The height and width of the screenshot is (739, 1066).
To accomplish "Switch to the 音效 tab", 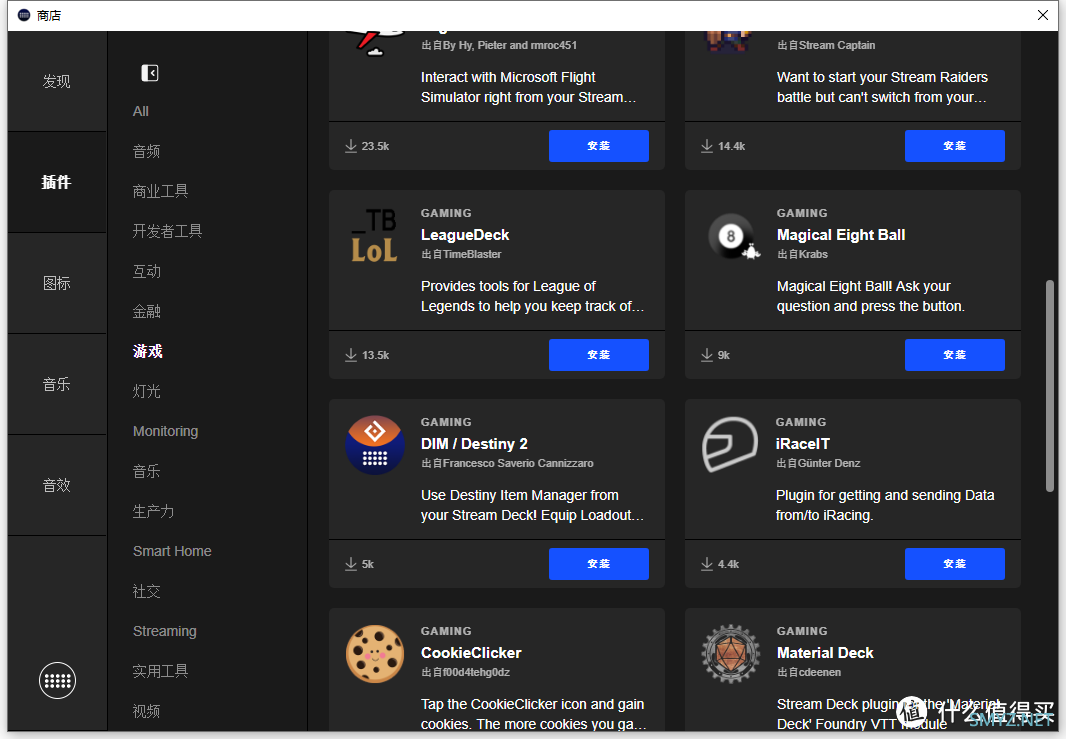I will pos(56,485).
